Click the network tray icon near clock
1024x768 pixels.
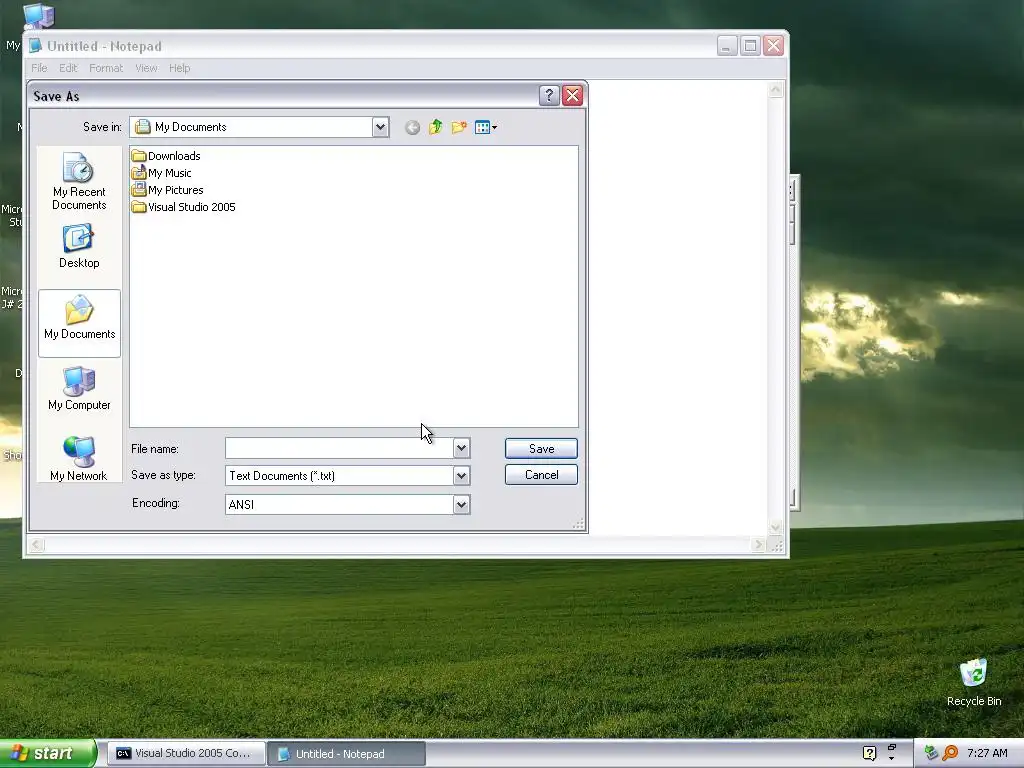(931, 753)
